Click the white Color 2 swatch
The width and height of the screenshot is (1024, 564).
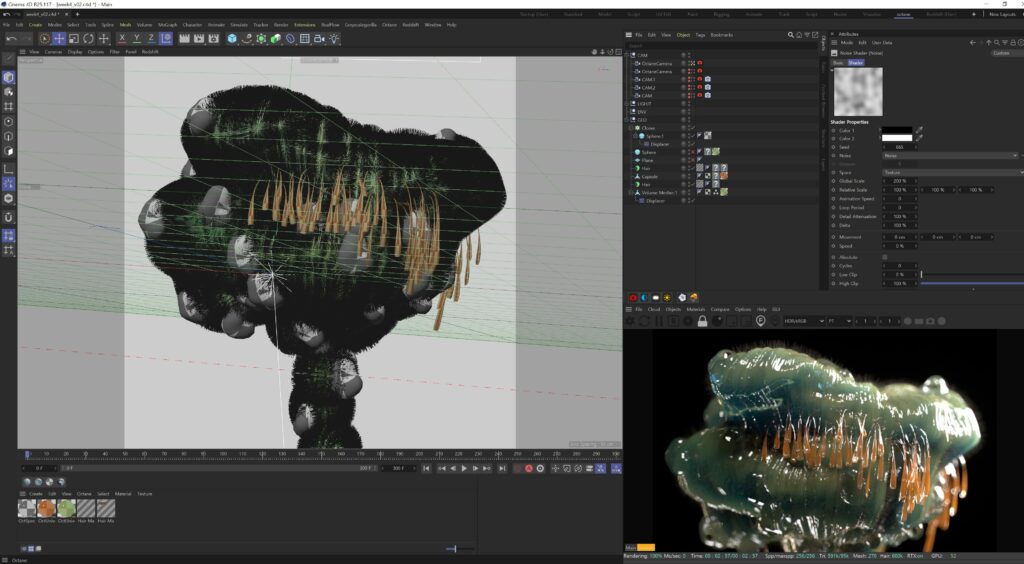897,138
